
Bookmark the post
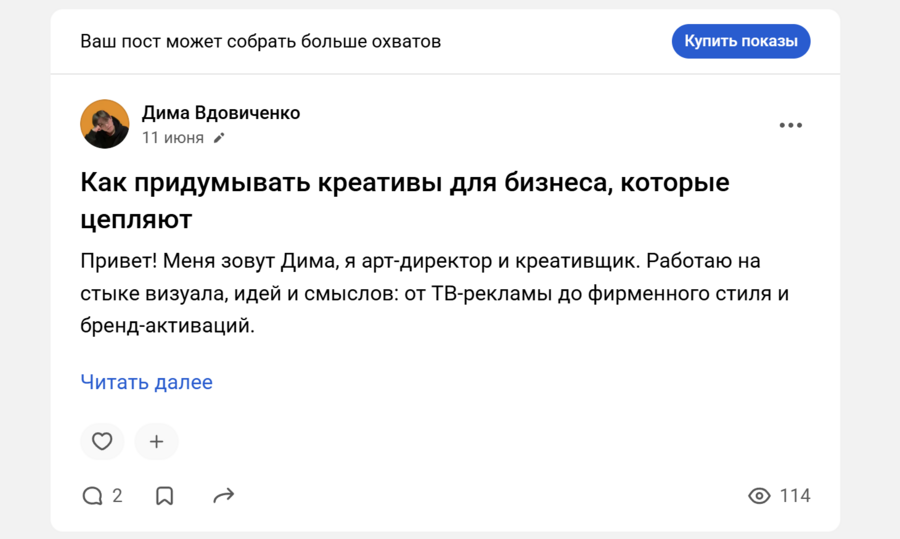tap(165, 496)
